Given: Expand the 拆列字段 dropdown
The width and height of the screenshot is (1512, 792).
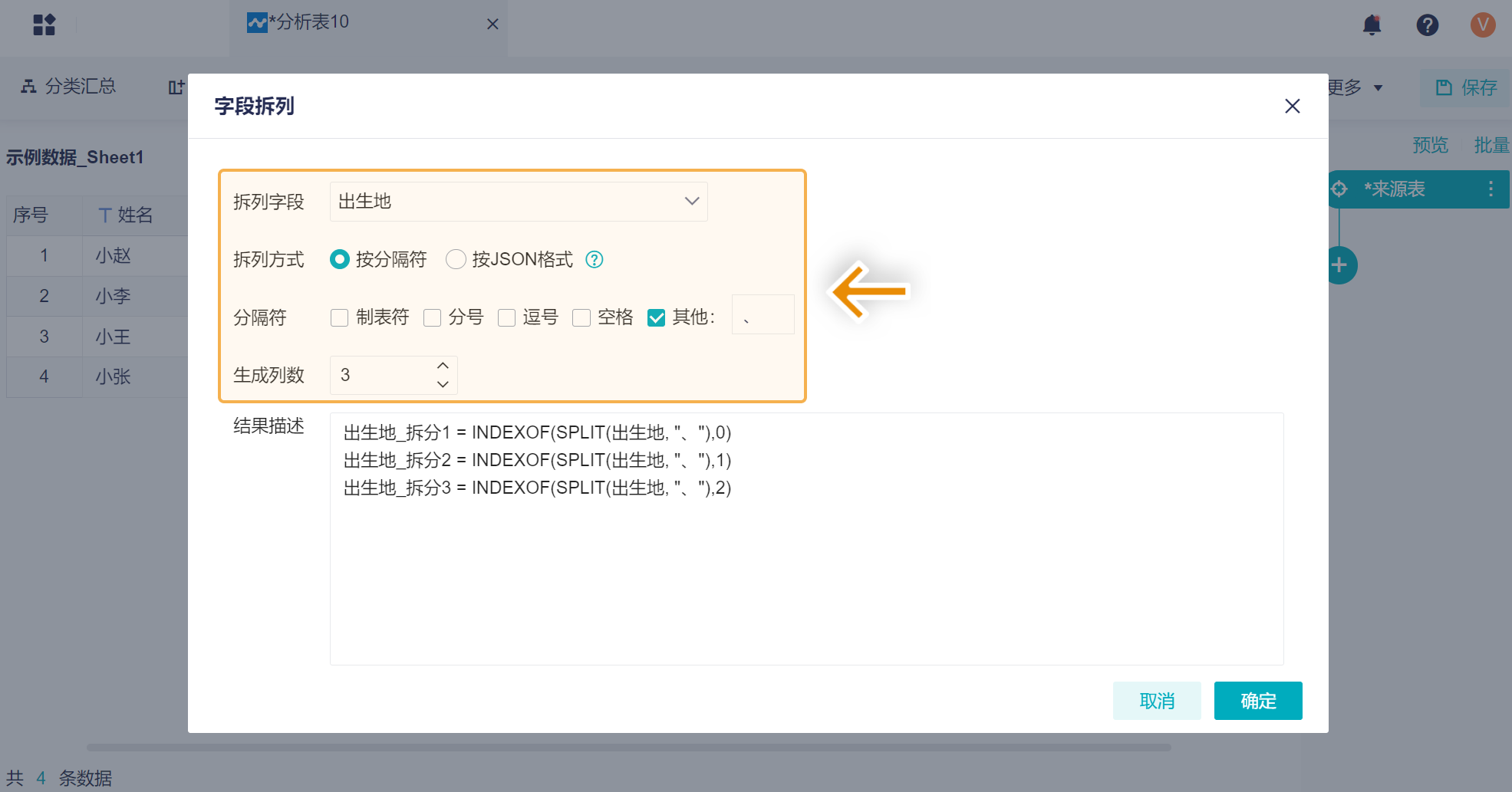Looking at the screenshot, I should tap(519, 202).
